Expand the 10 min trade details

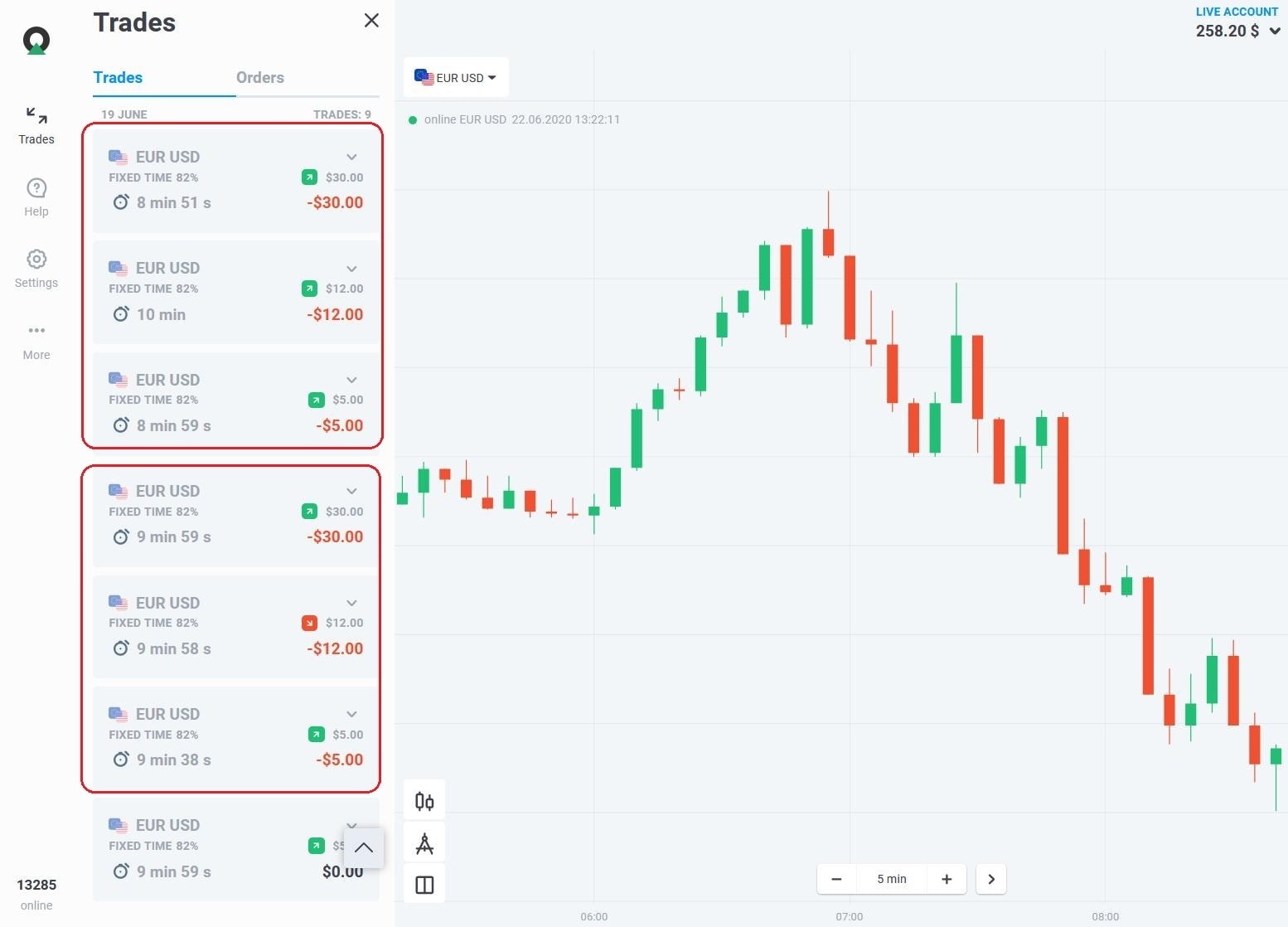[x=351, y=269]
